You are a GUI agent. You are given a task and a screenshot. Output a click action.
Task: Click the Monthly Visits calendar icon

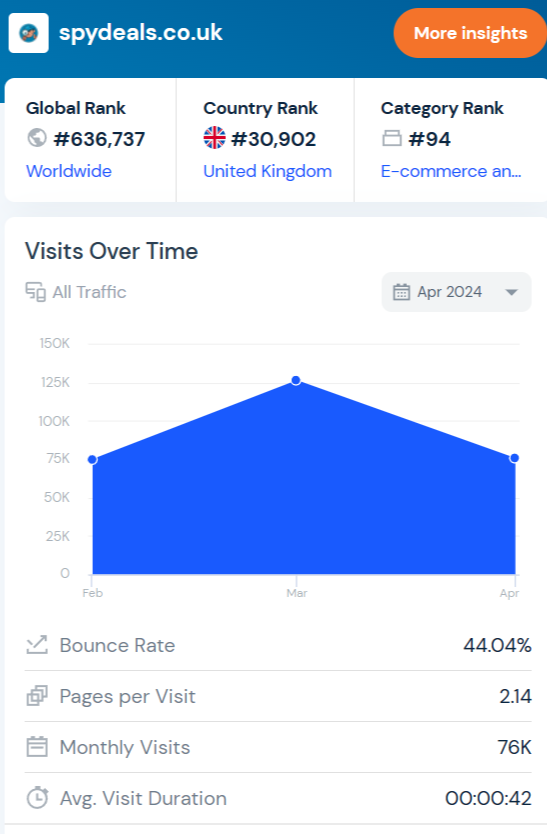[x=37, y=747]
